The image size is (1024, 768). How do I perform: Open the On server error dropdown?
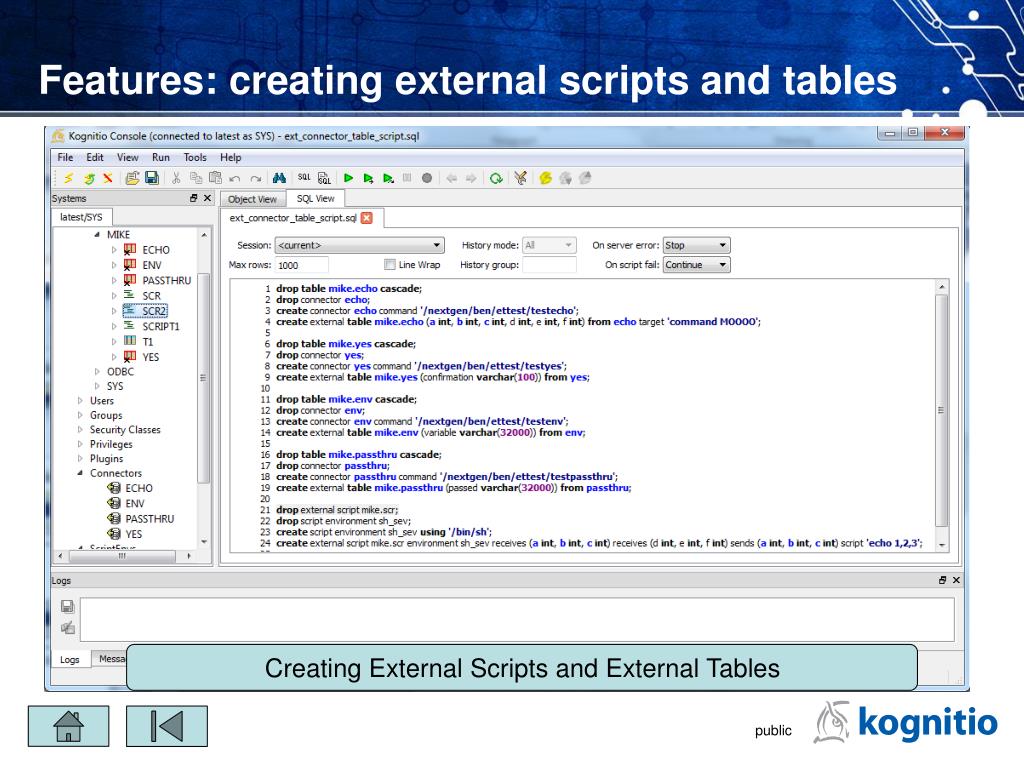click(697, 245)
